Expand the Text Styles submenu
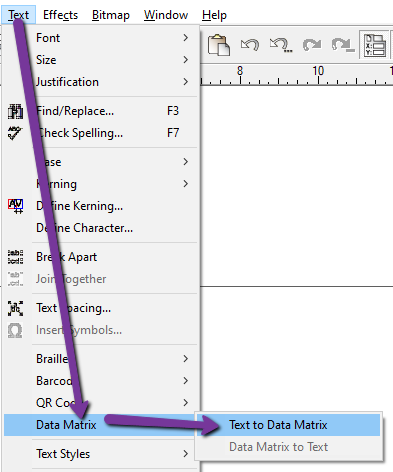Image resolution: width=393 pixels, height=472 pixels. (x=102, y=454)
